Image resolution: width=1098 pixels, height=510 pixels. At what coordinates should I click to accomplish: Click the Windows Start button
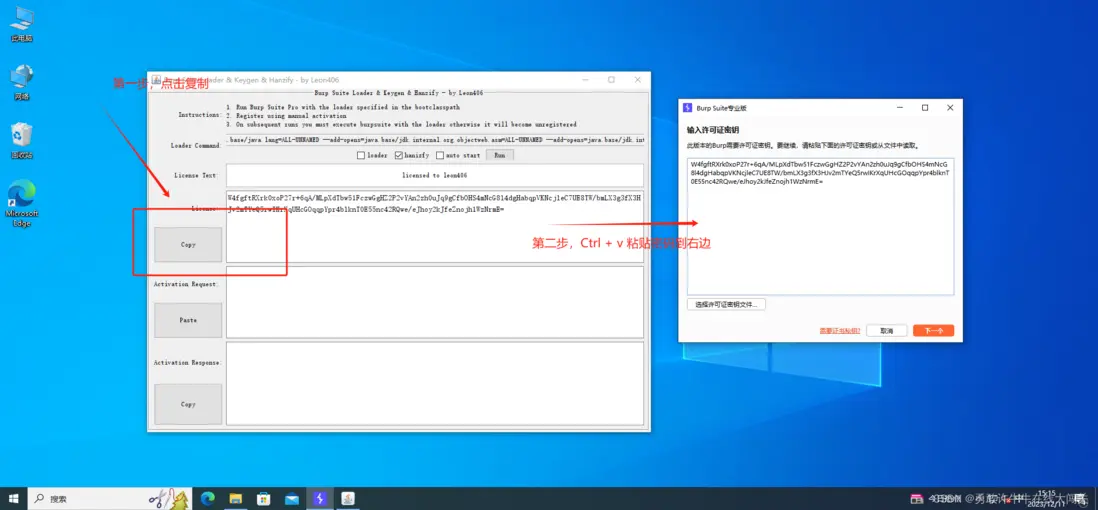click(x=14, y=498)
